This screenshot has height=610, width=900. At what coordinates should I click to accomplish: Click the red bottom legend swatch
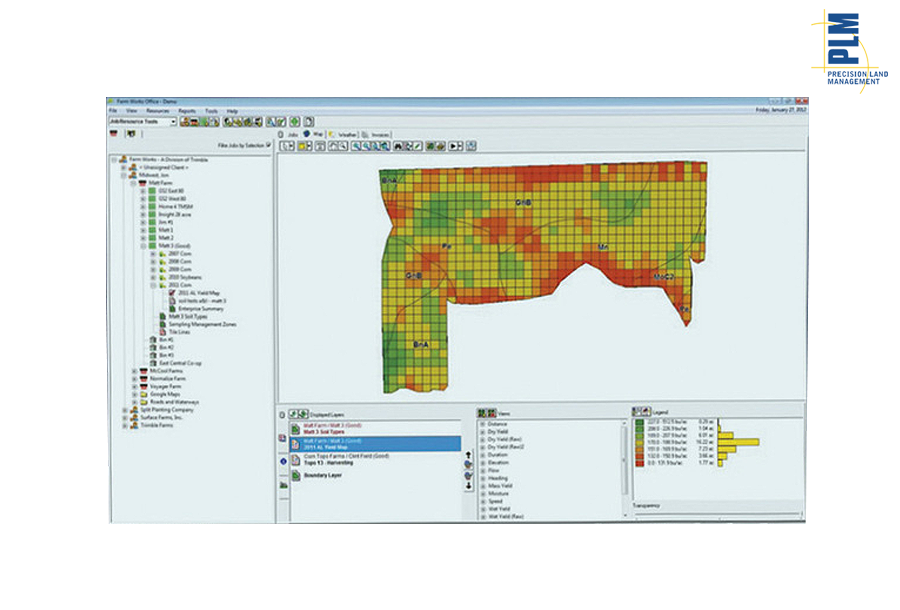point(639,463)
